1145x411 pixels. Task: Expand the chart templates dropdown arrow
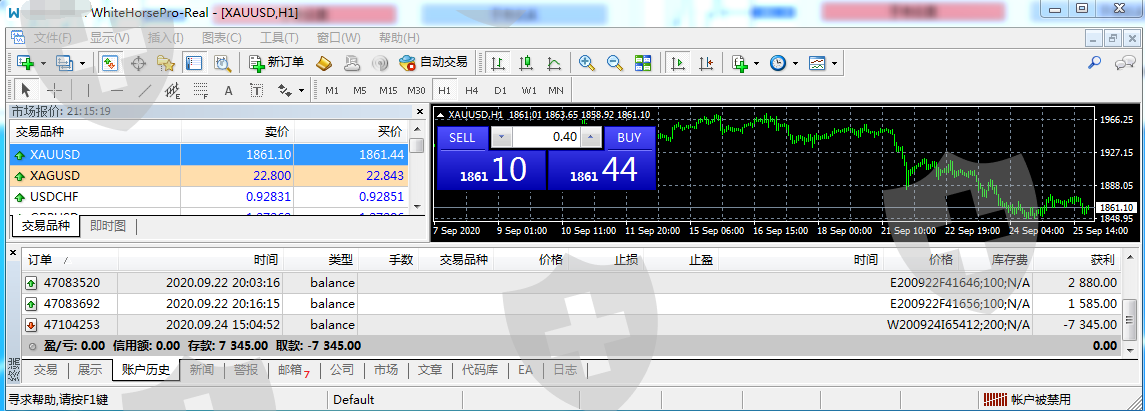click(x=834, y=62)
